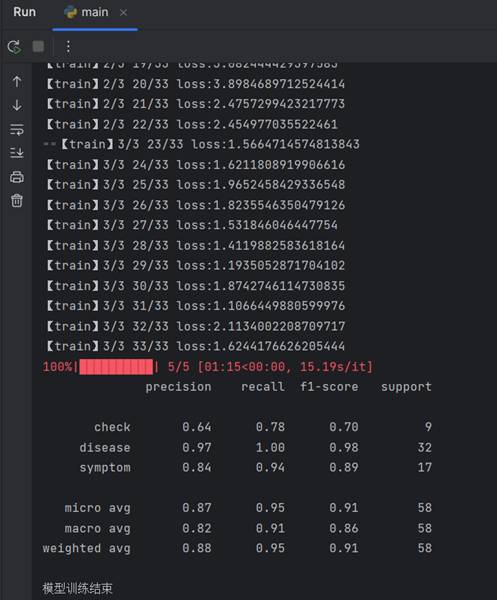The width and height of the screenshot is (497, 600).
Task: Click weighted avg precision value 0.88
Action: 197,548
